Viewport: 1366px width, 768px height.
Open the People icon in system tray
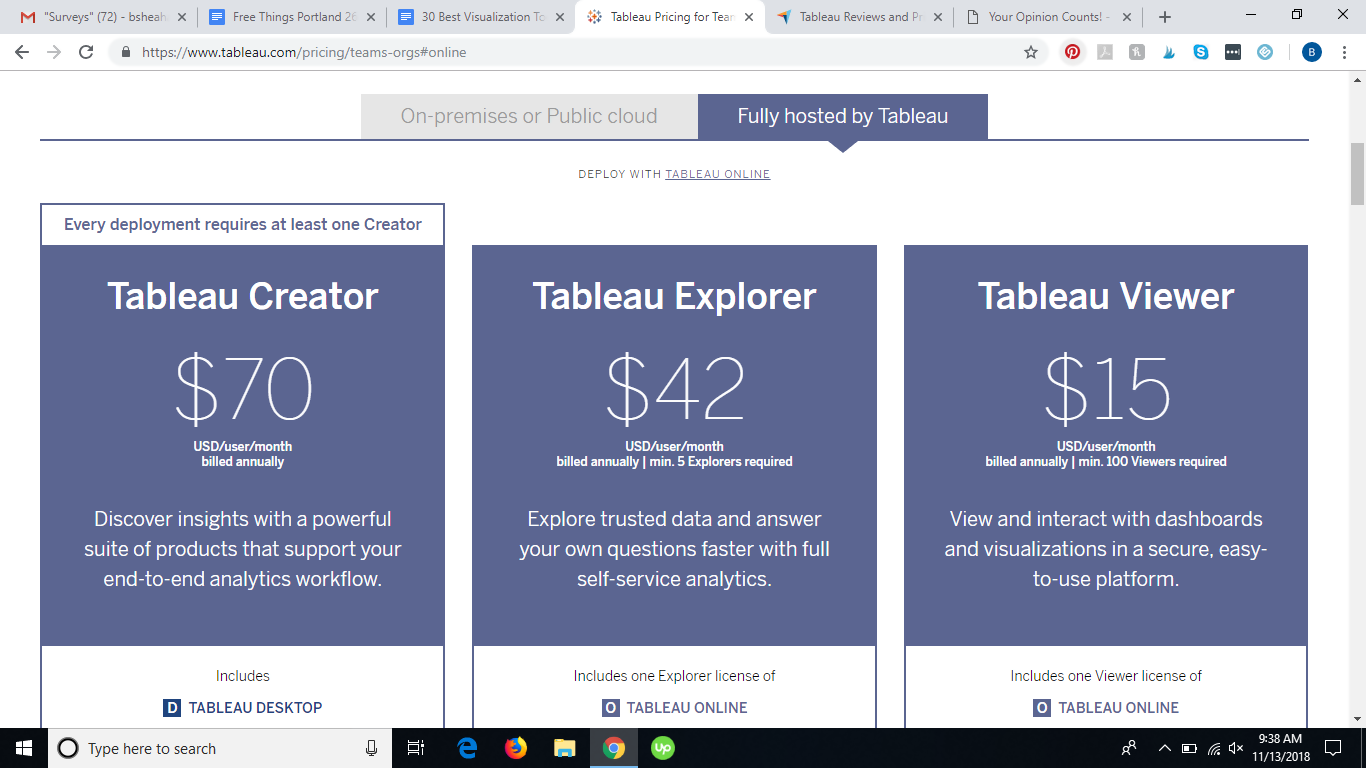(1129, 748)
